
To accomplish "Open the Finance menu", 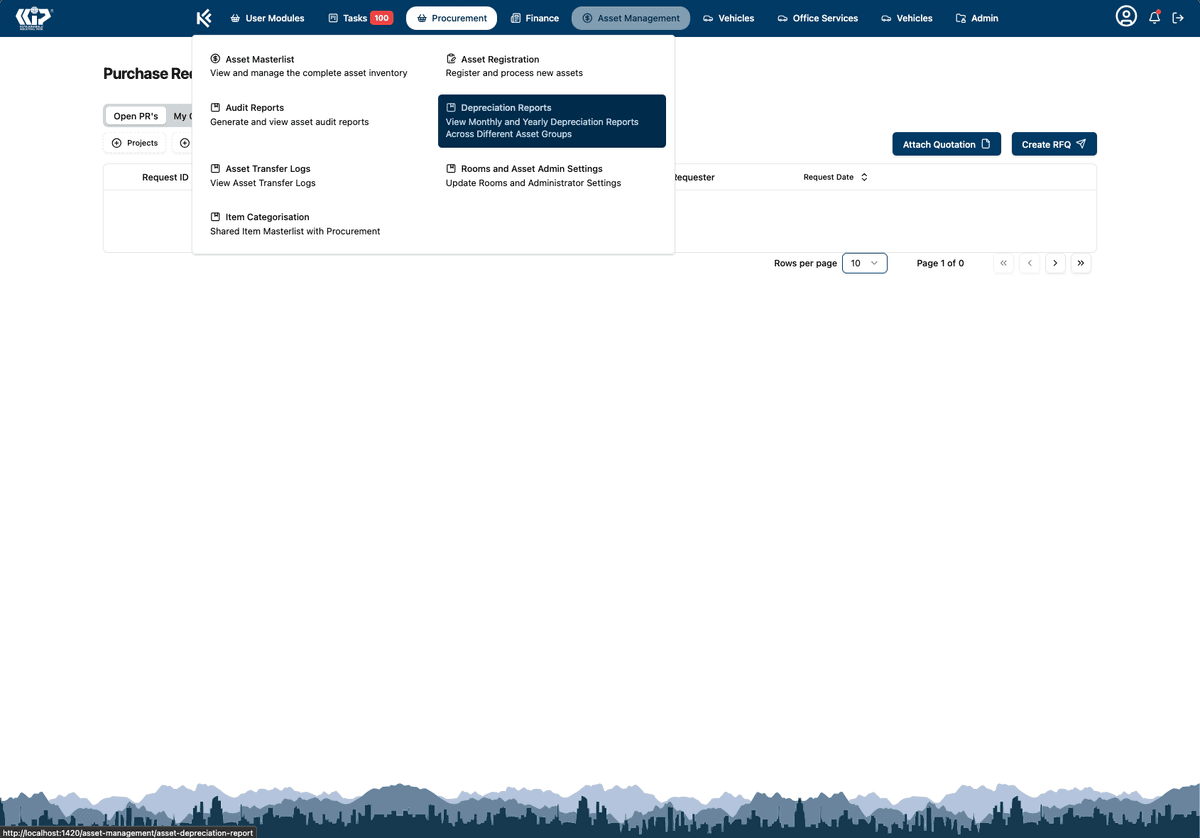I will tap(534, 17).
